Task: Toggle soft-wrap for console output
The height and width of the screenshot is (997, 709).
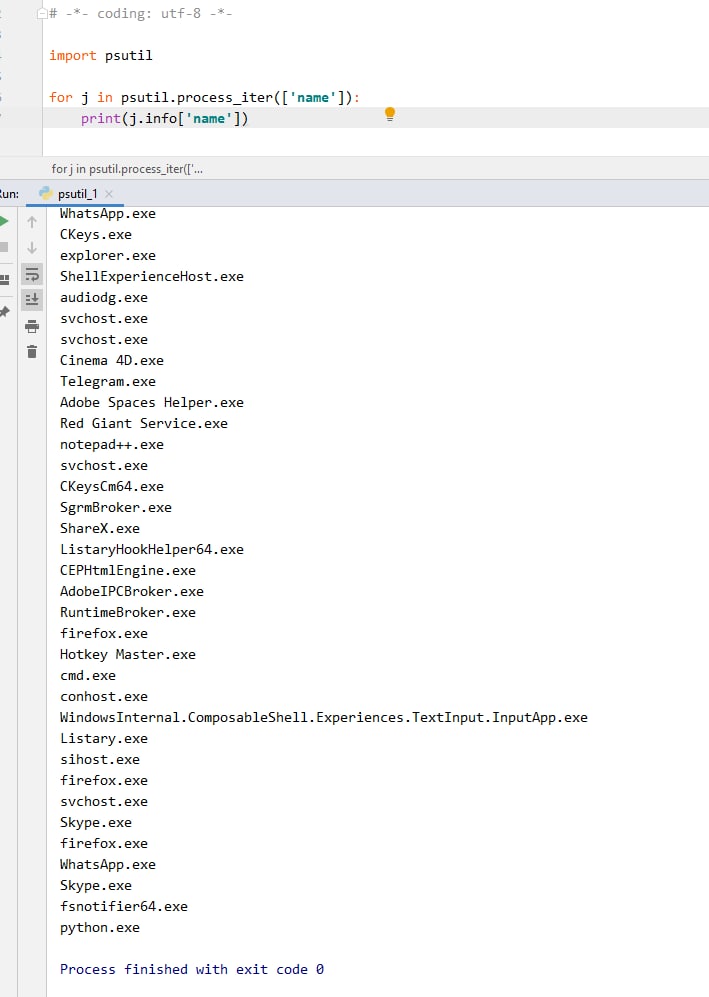Action: 32,274
